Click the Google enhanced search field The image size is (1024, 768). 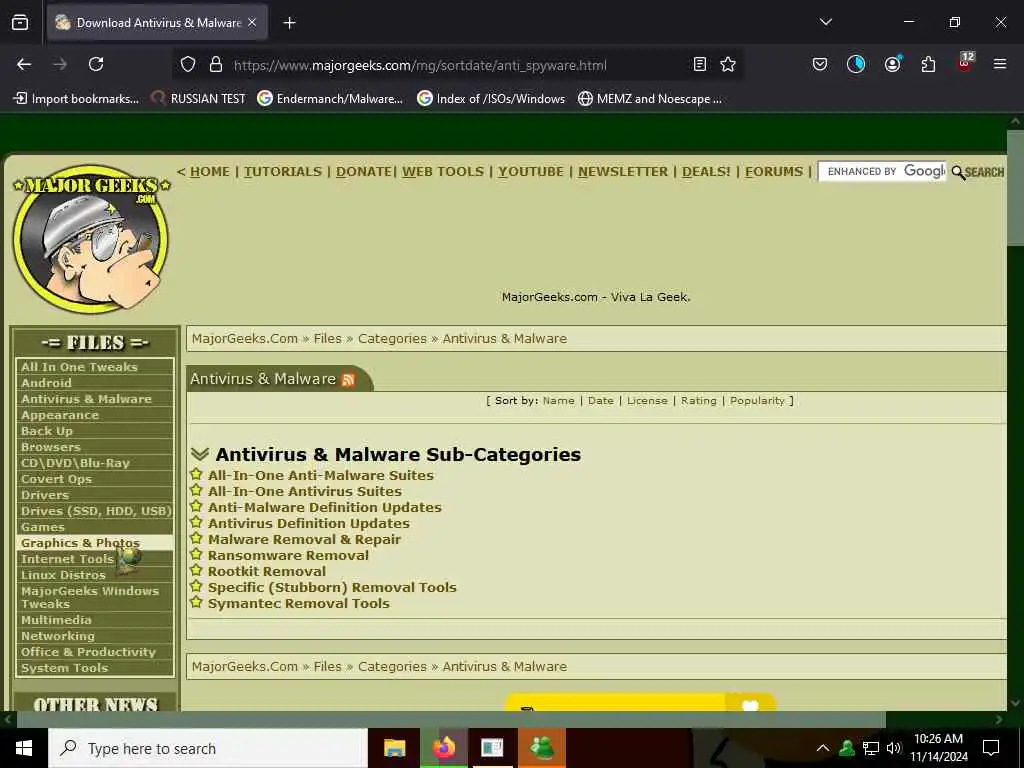pyautogui.click(x=882, y=172)
